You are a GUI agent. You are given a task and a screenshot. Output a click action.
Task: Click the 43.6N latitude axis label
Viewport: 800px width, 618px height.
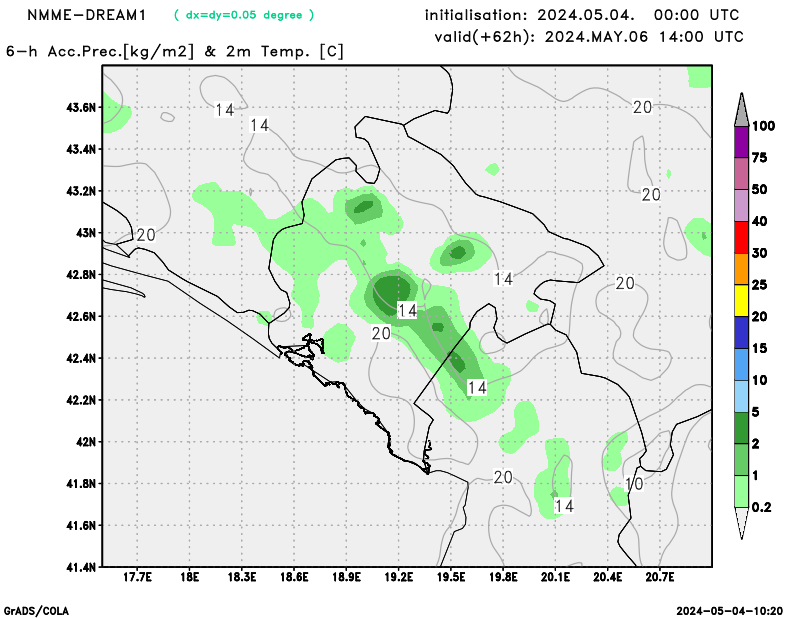(x=81, y=108)
